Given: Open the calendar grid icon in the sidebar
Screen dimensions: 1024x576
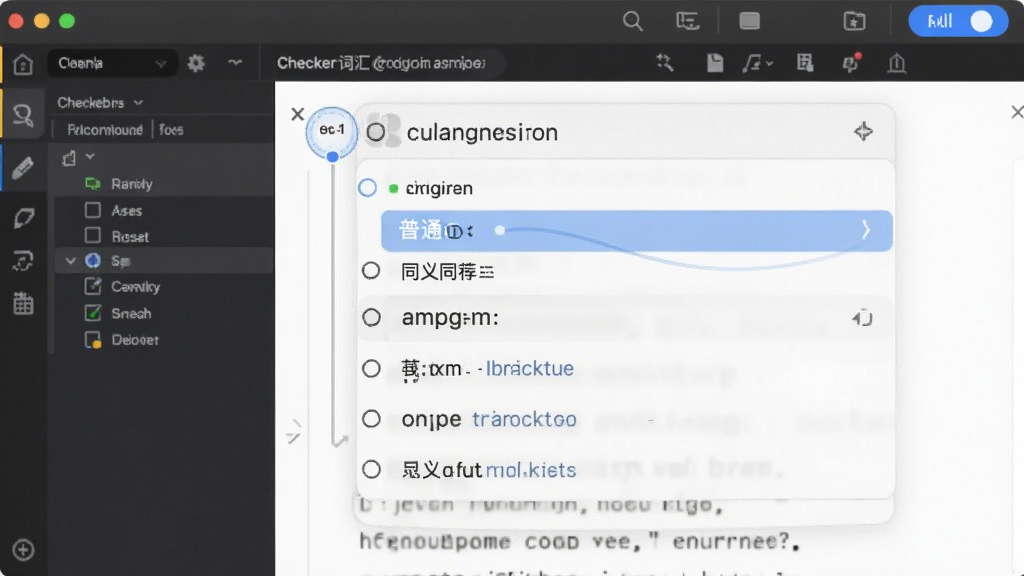Looking at the screenshot, I should tap(23, 303).
